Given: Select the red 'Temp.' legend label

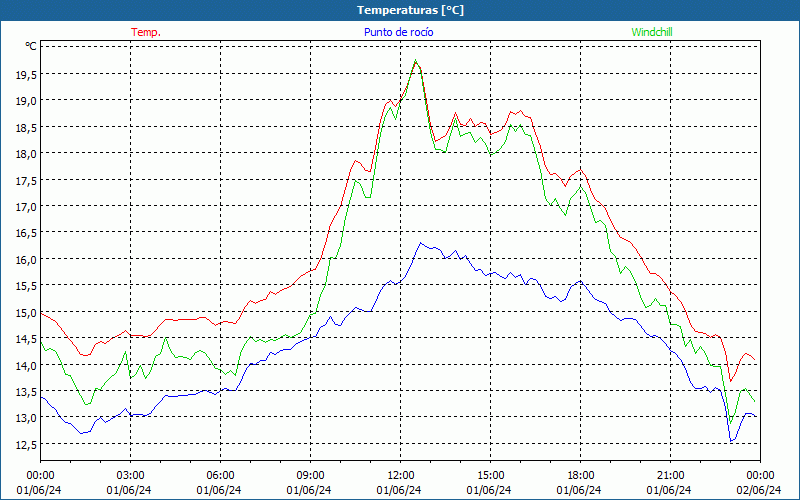Looking at the screenshot, I should click(x=146, y=32).
